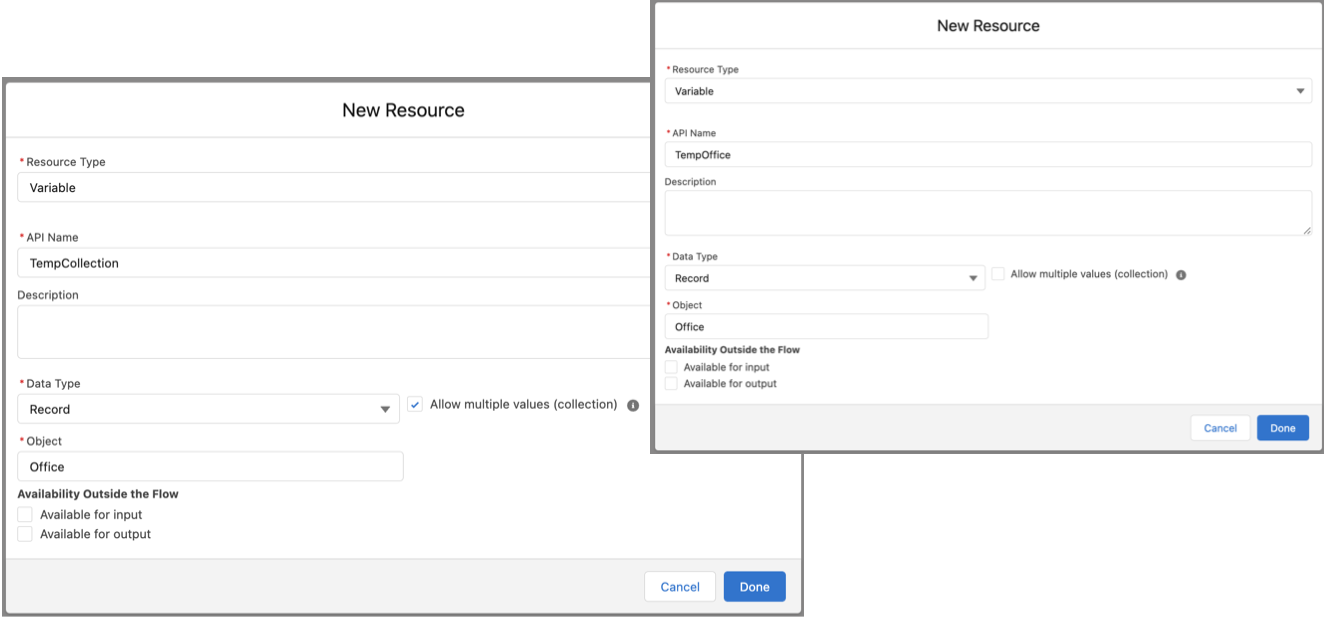Check Available for output in TempOffice dialog
The height and width of the screenshot is (618, 1324).
click(x=671, y=383)
